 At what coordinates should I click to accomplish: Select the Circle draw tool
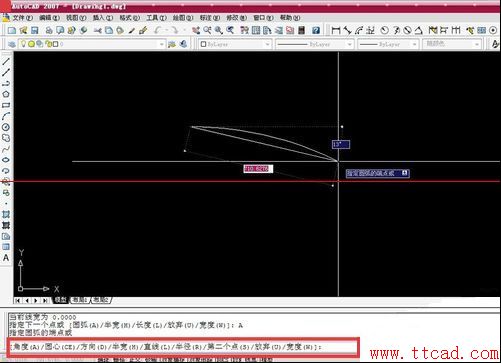coord(6,127)
